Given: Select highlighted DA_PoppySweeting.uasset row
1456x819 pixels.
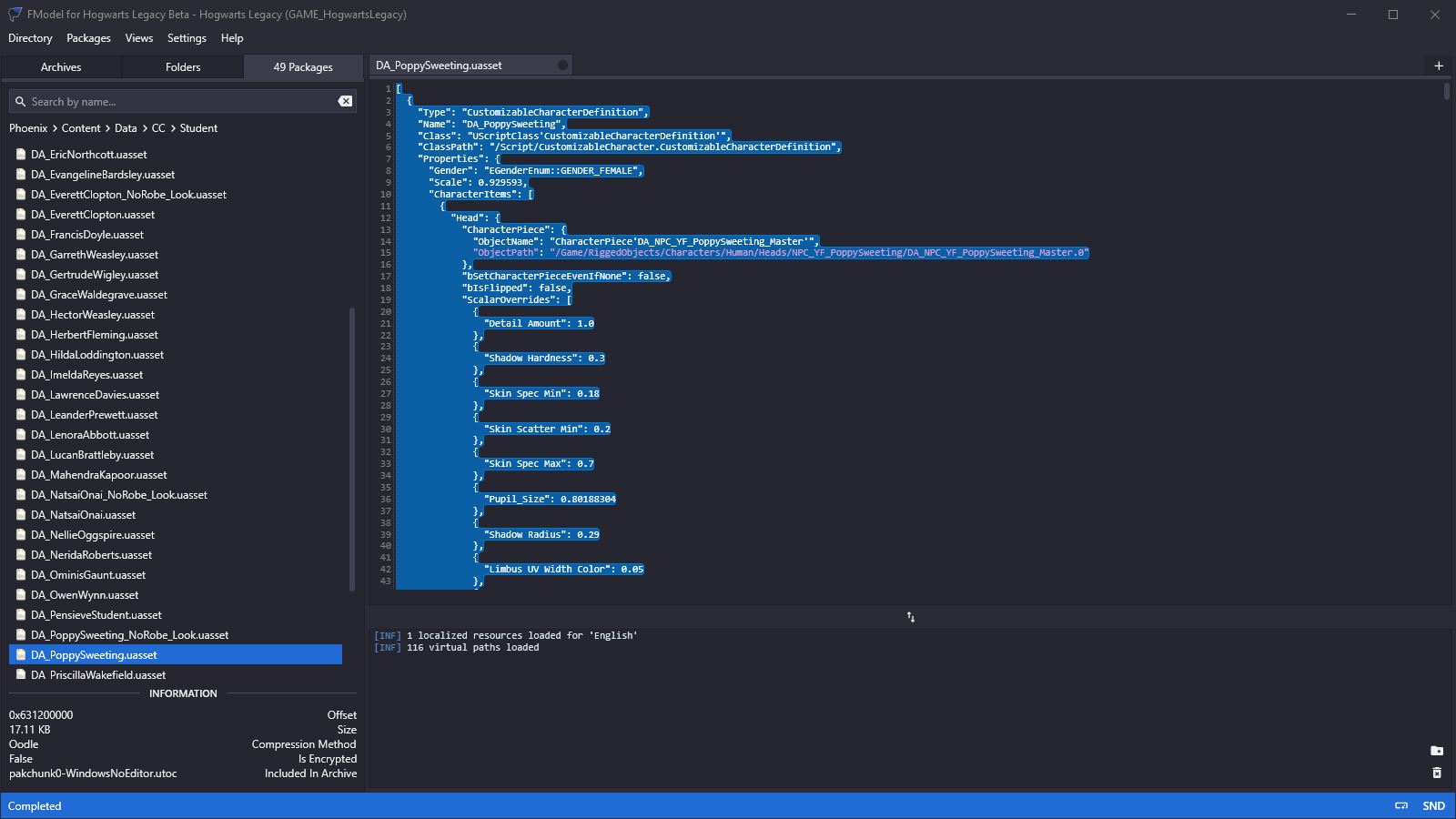Looking at the screenshot, I should click(x=176, y=655).
